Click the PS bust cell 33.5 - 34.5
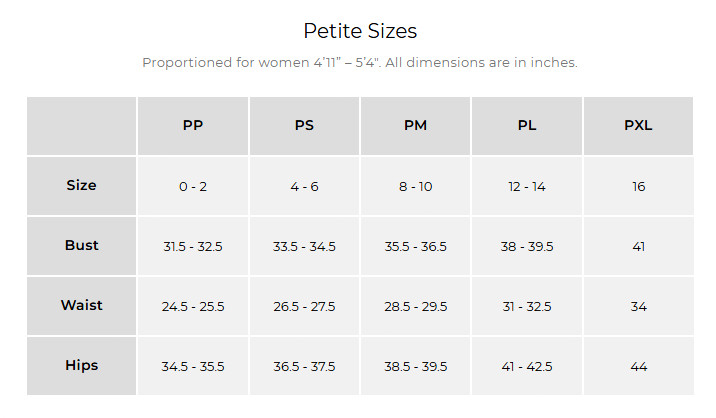Viewport: 716px width, 418px height. click(304, 246)
